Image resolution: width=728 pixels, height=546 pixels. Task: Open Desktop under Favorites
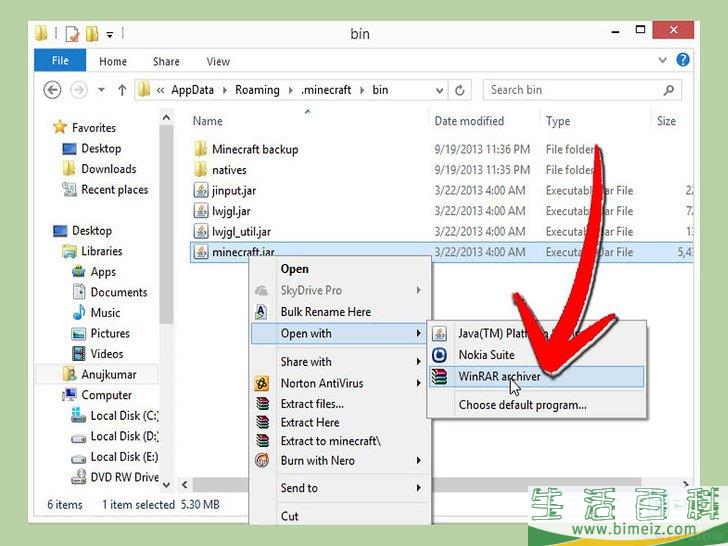pyautogui.click(x=101, y=149)
